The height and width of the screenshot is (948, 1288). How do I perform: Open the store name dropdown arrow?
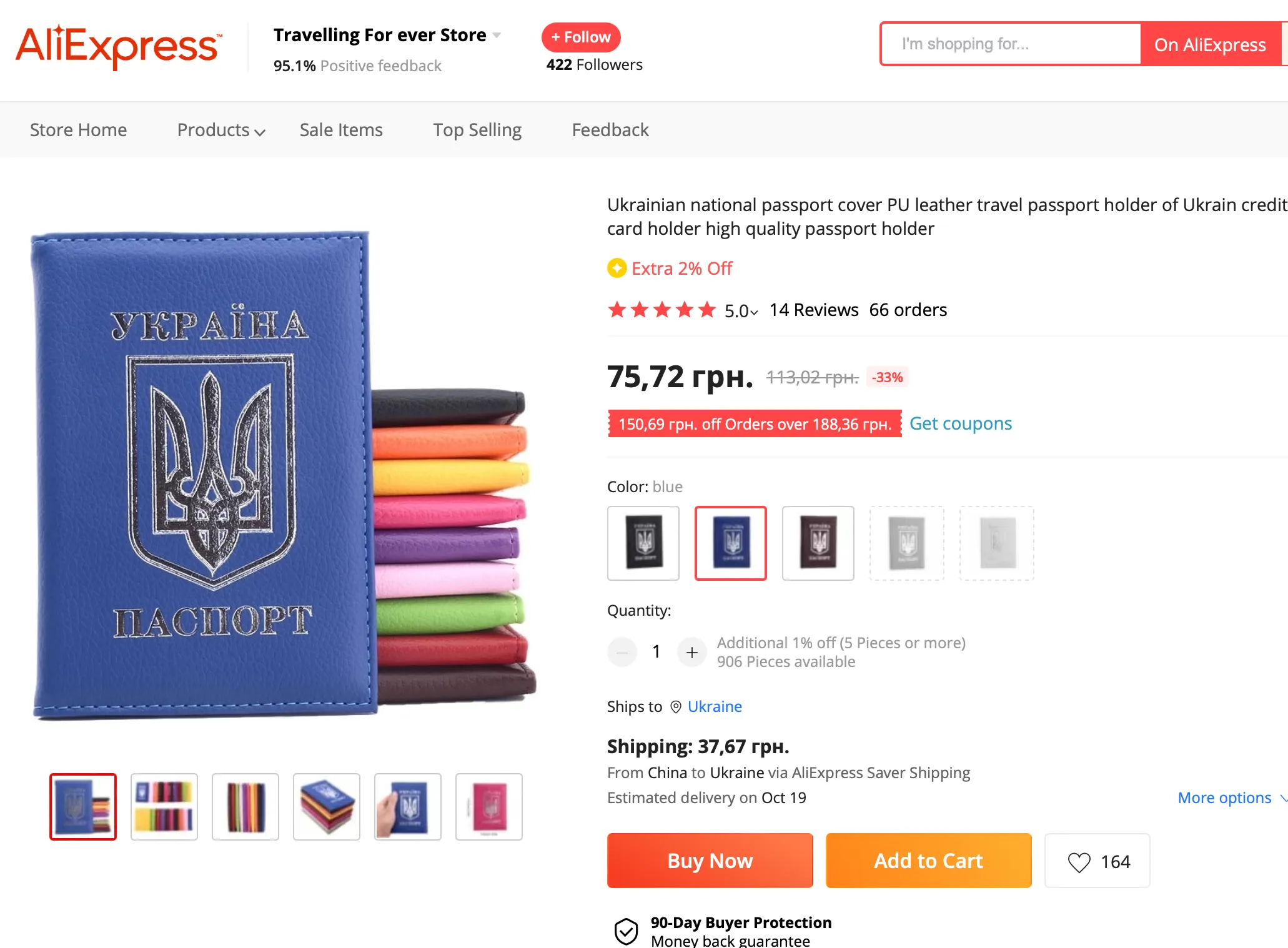[497, 35]
